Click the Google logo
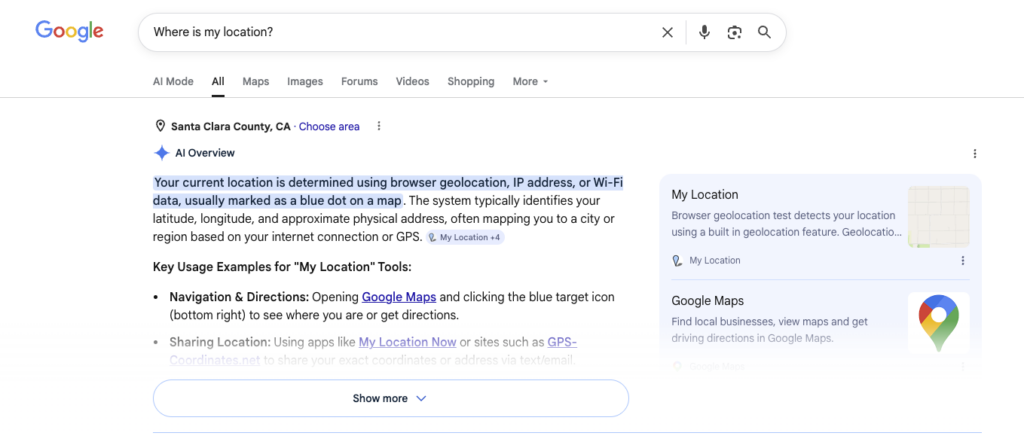The height and width of the screenshot is (445, 1024). coord(69,31)
